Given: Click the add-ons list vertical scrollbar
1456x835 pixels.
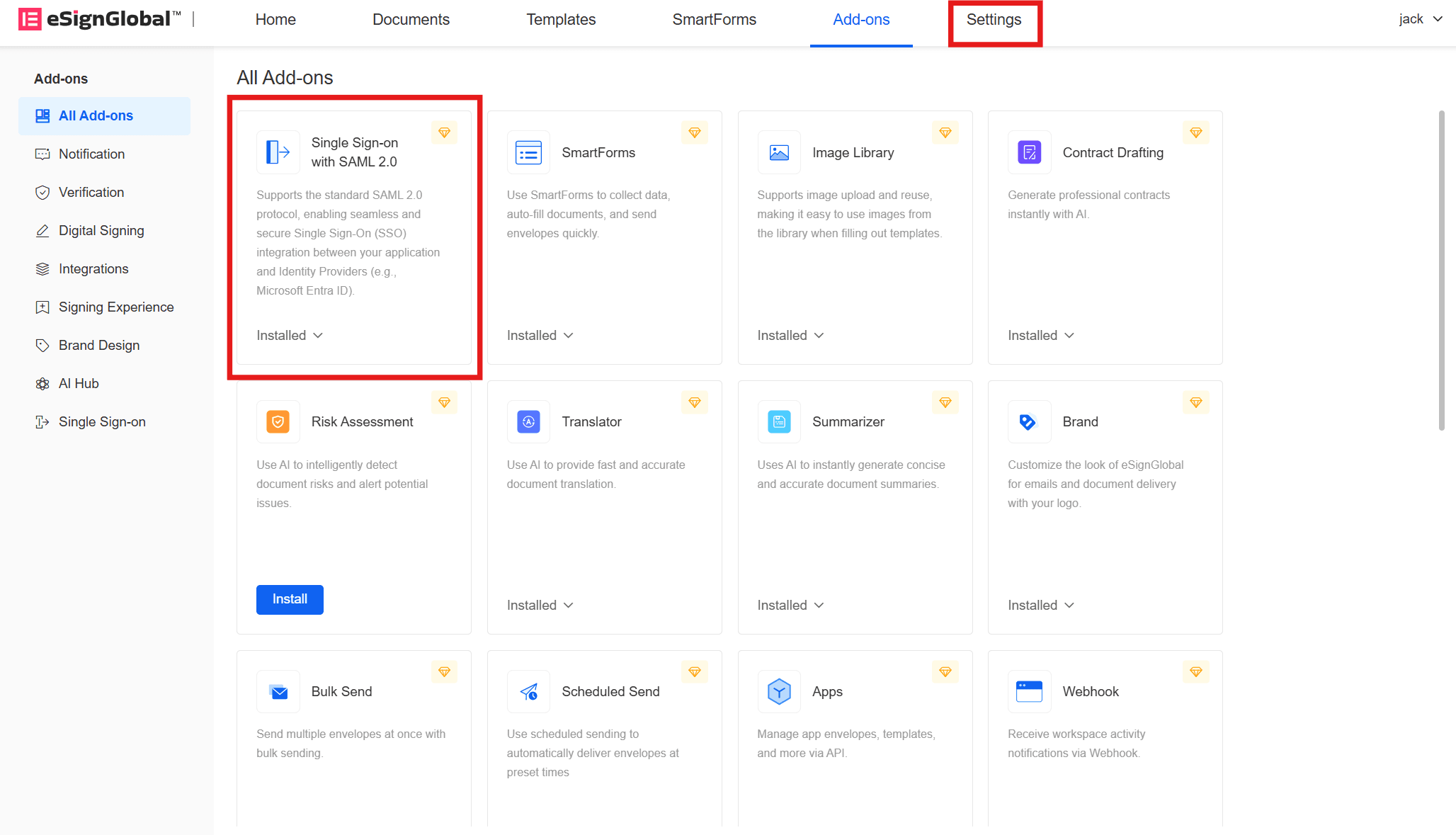Looking at the screenshot, I should (1441, 269).
